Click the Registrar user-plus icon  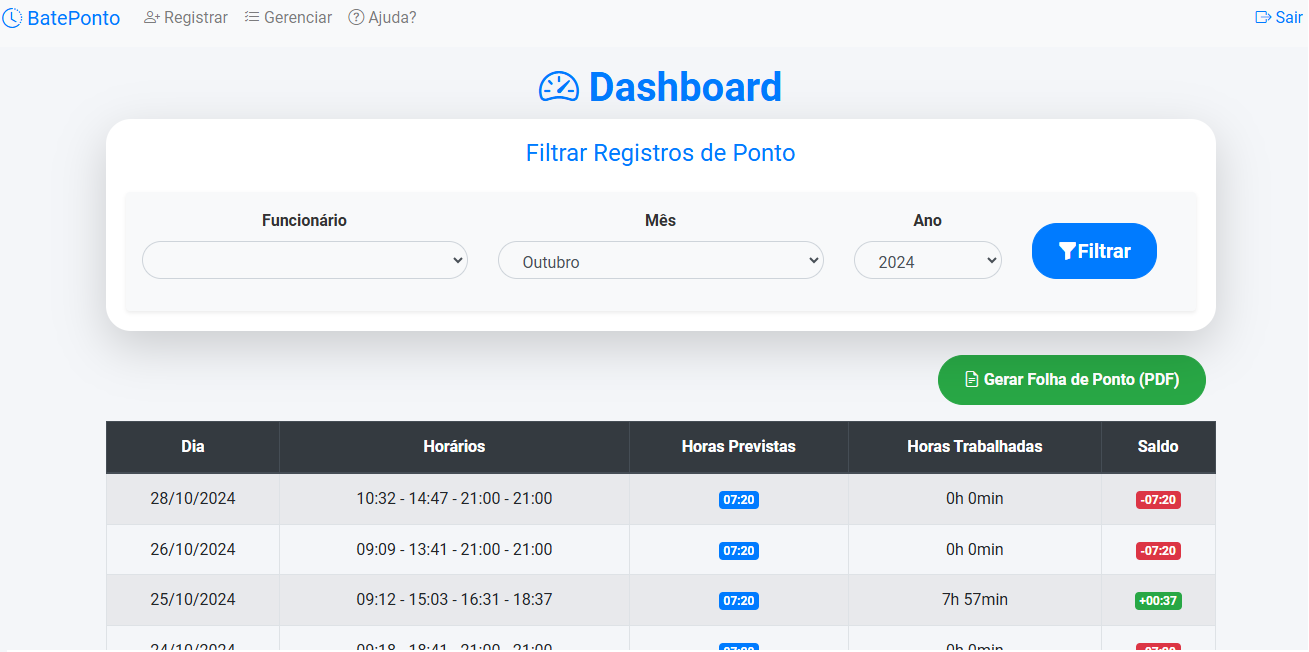[152, 18]
